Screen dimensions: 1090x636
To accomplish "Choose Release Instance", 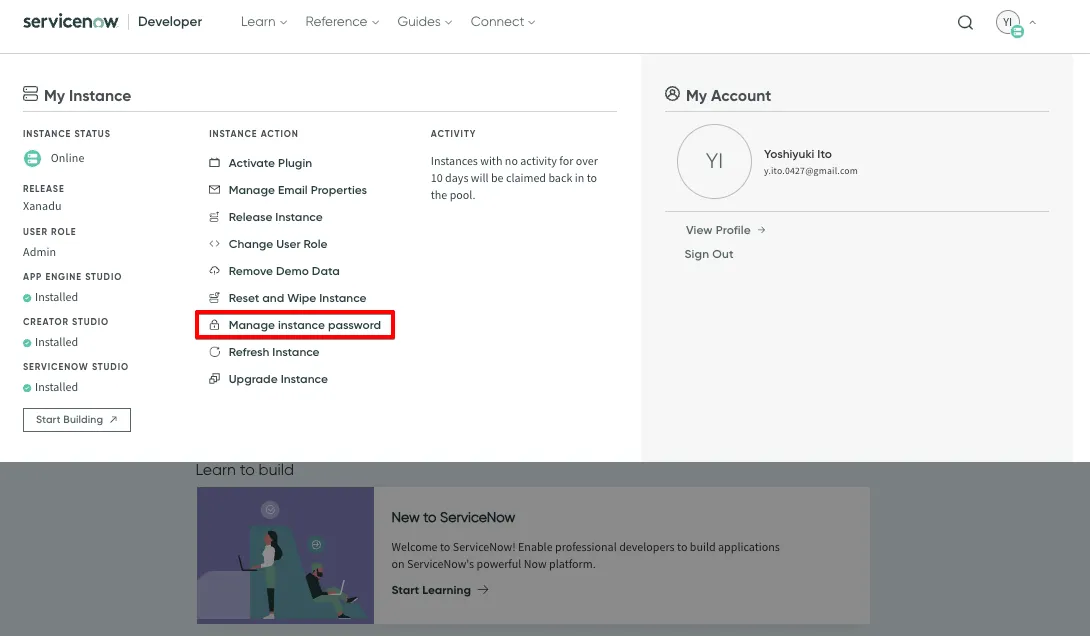I will [x=275, y=217].
